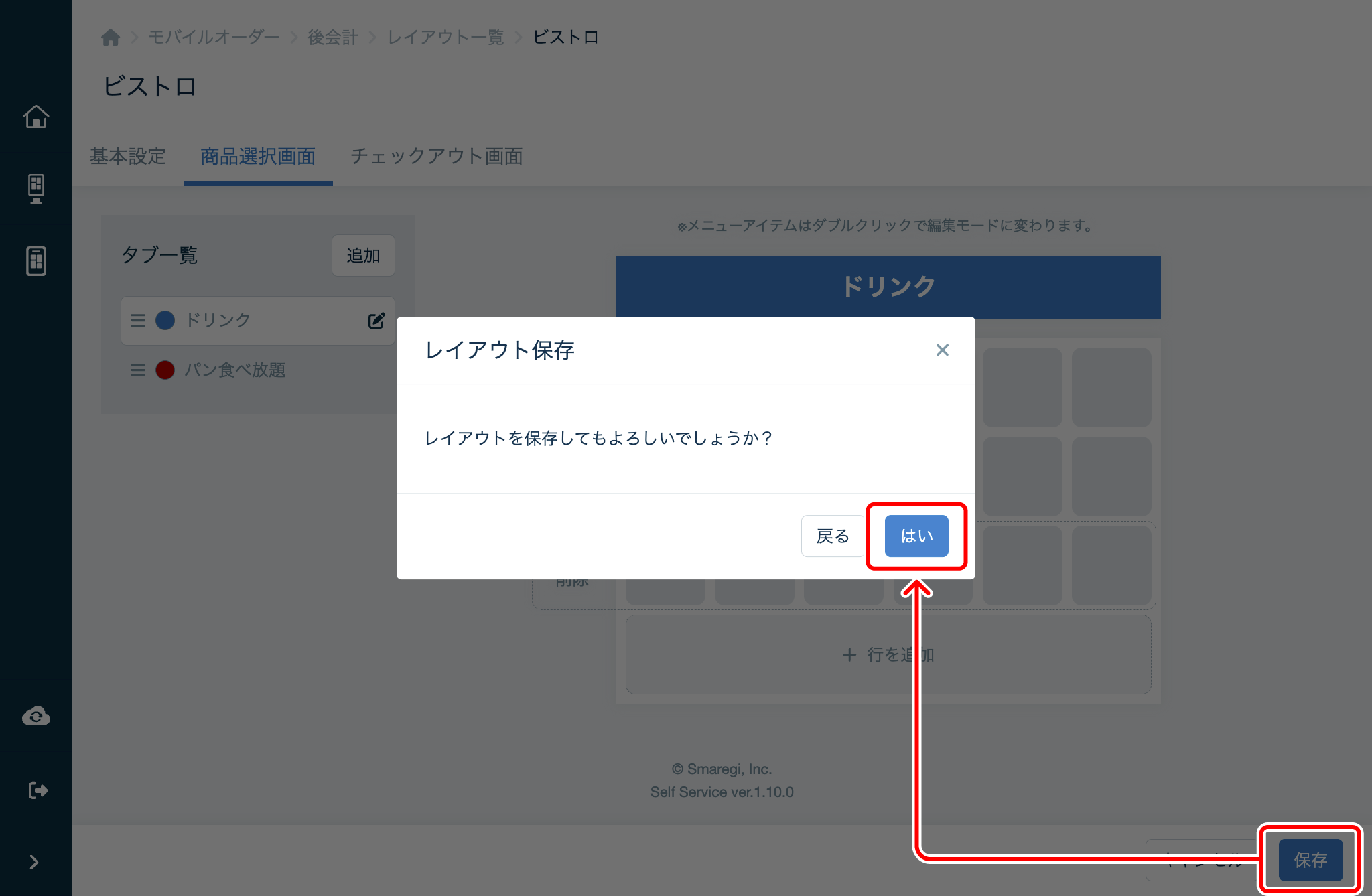The image size is (1372, 896).
Task: Click the home icon in the dark sidebar
Action: tap(36, 117)
